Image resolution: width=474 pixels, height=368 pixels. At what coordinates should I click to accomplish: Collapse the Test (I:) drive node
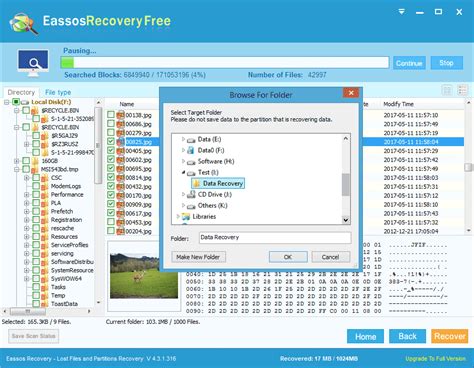click(183, 172)
